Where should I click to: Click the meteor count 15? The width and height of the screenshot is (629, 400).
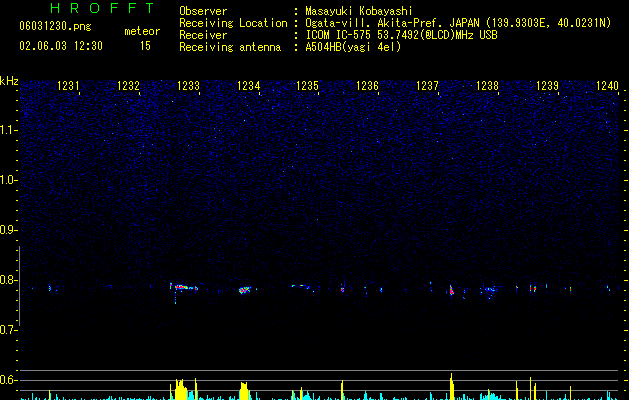point(145,46)
